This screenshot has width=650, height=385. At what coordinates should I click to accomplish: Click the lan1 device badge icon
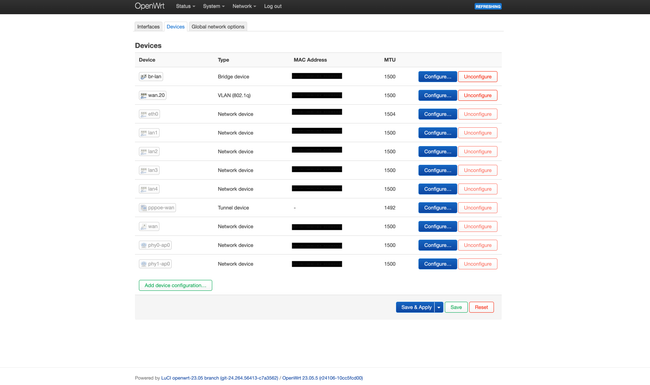tap(143, 133)
